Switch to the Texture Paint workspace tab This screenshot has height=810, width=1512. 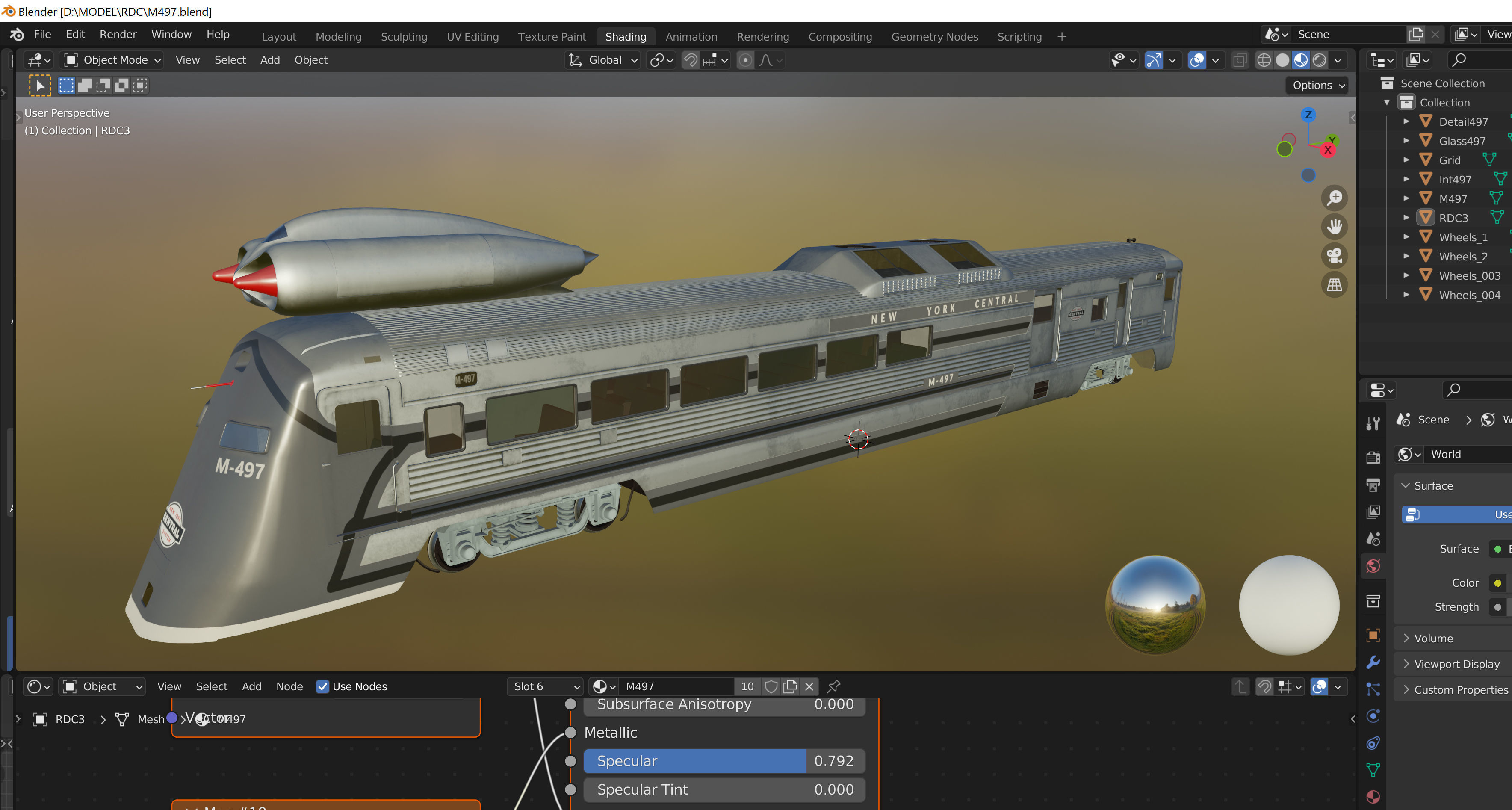[x=552, y=37]
